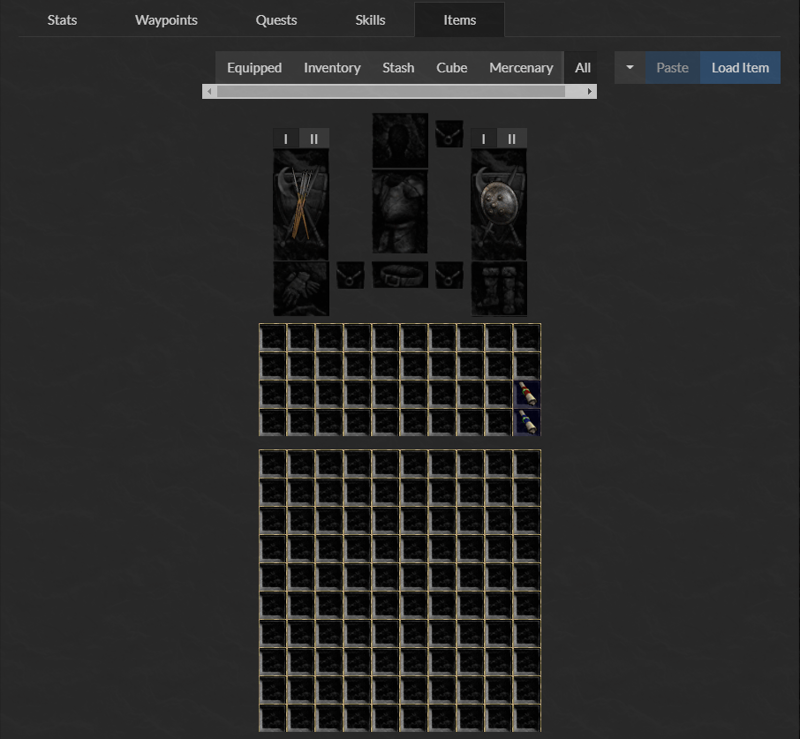Viewport: 800px width, 739px height.
Task: Select left weapon set I toggle
Action: (x=286, y=138)
